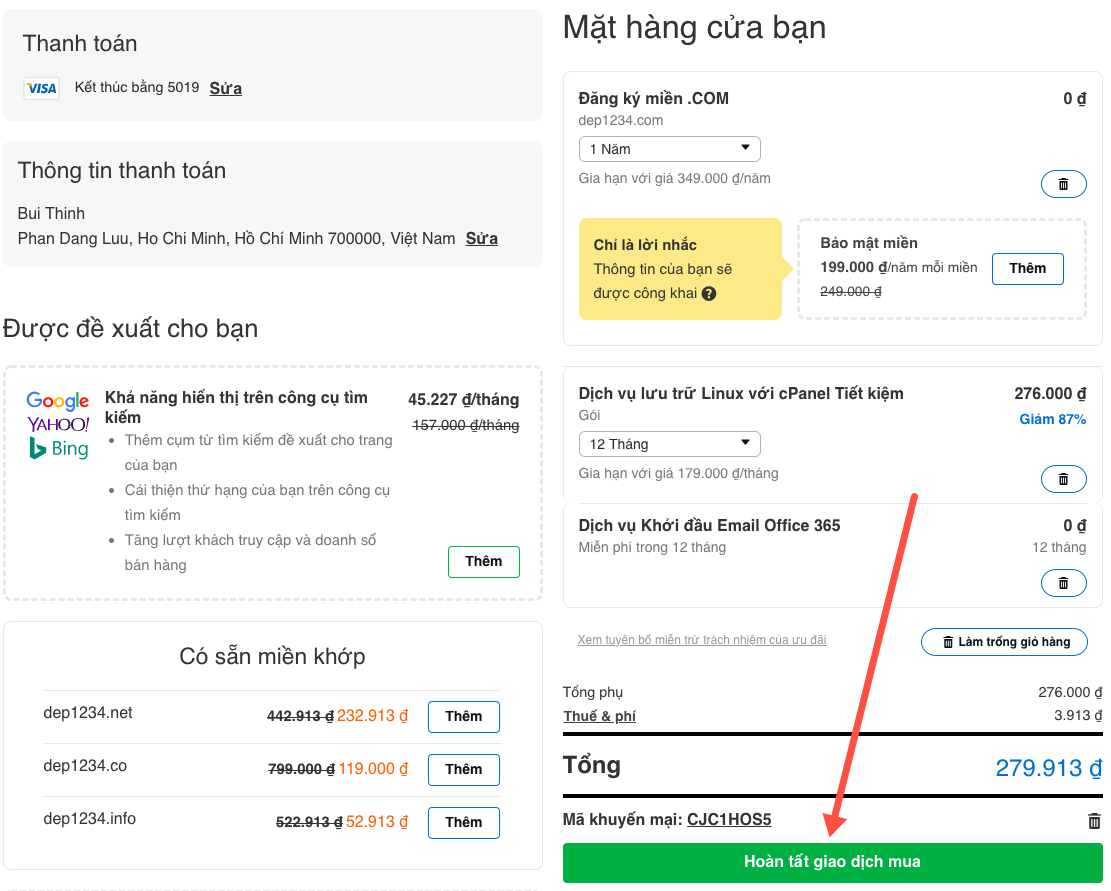Delete the .COM domain registration item

[1063, 184]
